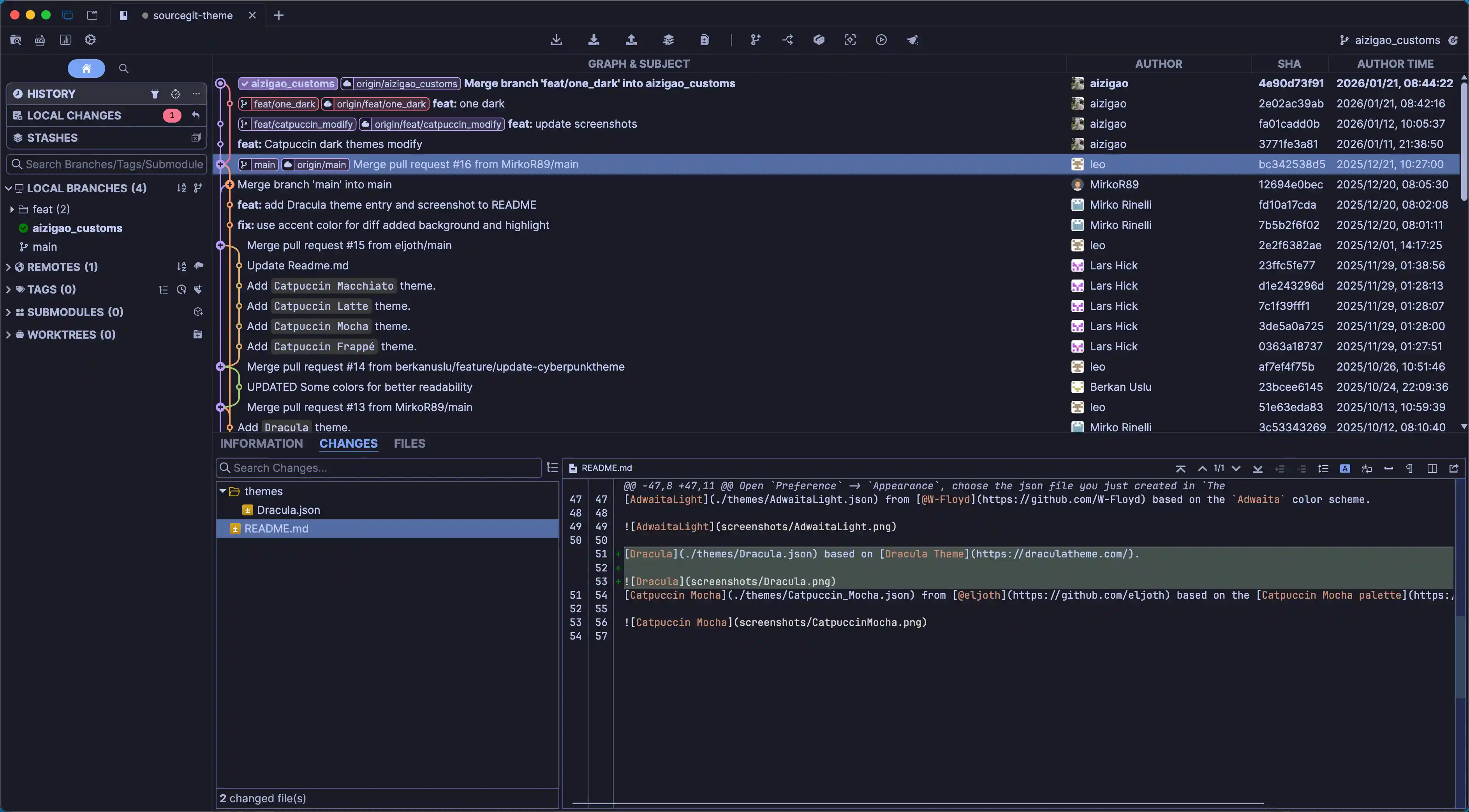Viewport: 1469px width, 812px height.
Task: Toggle word wrap in diff viewer
Action: click(x=1367, y=468)
